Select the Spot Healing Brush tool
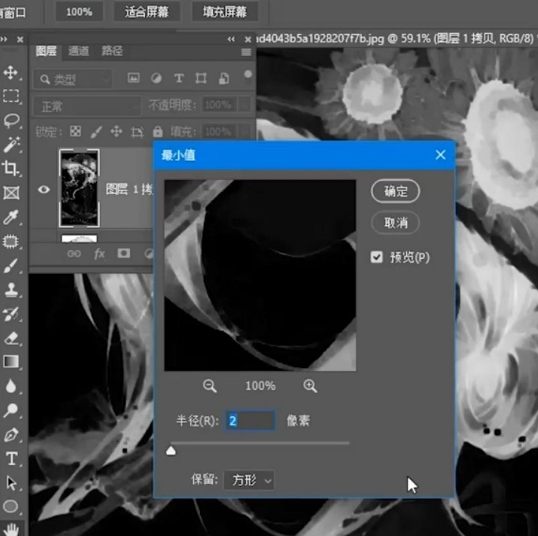Image resolution: width=538 pixels, height=536 pixels. pos(11,242)
